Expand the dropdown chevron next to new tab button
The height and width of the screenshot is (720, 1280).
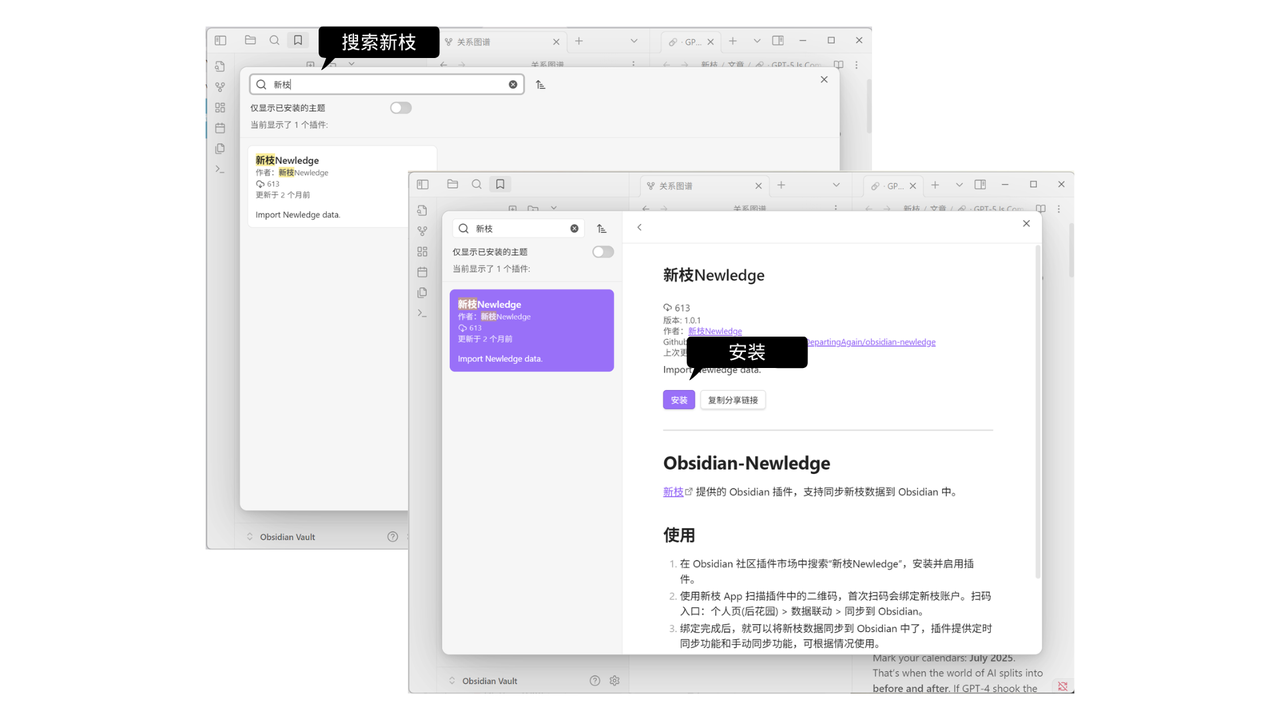pyautogui.click(x=838, y=185)
